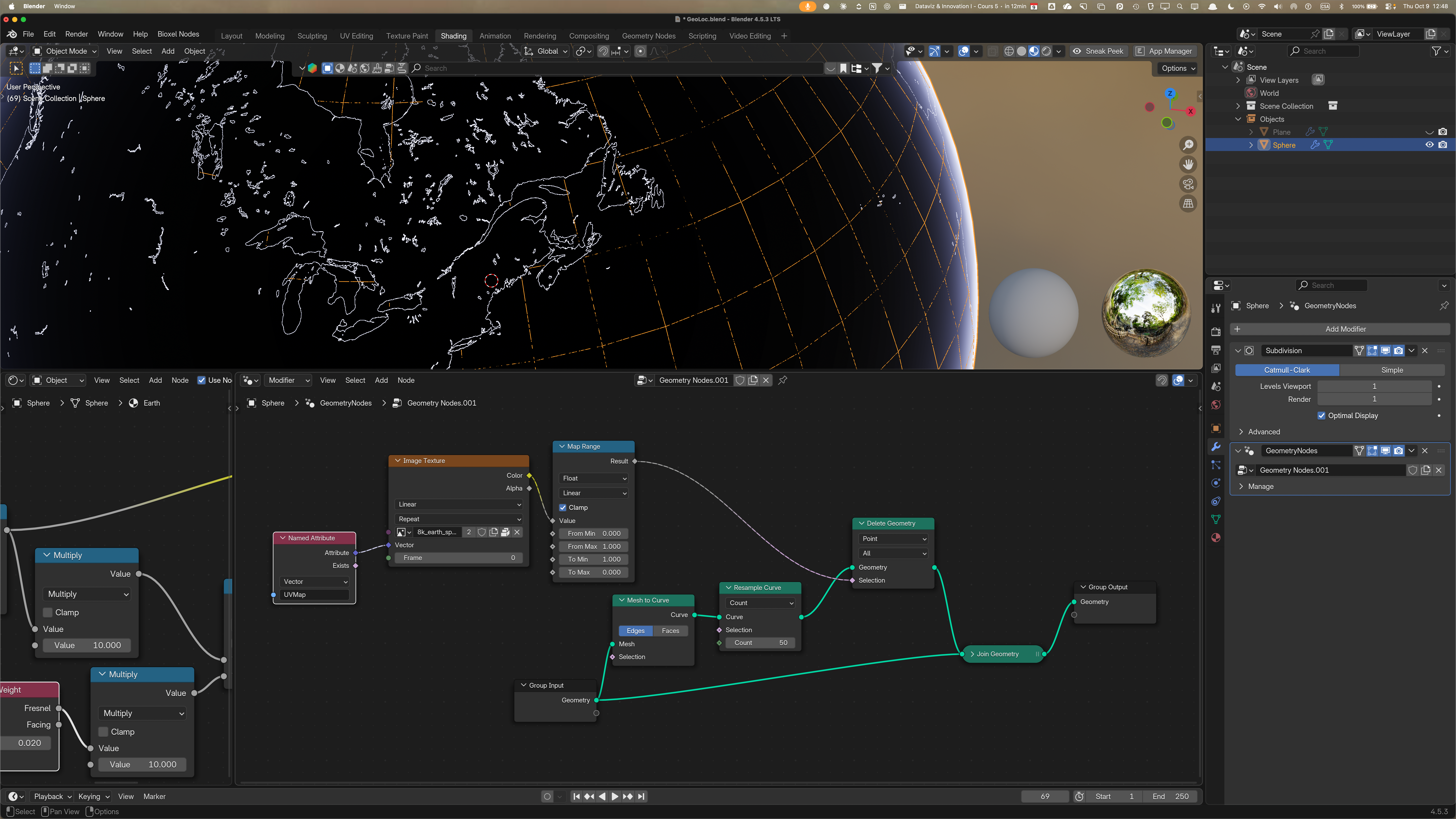Open the Modeling workspace tab
Viewport: 1456px width, 819px height.
(270, 36)
